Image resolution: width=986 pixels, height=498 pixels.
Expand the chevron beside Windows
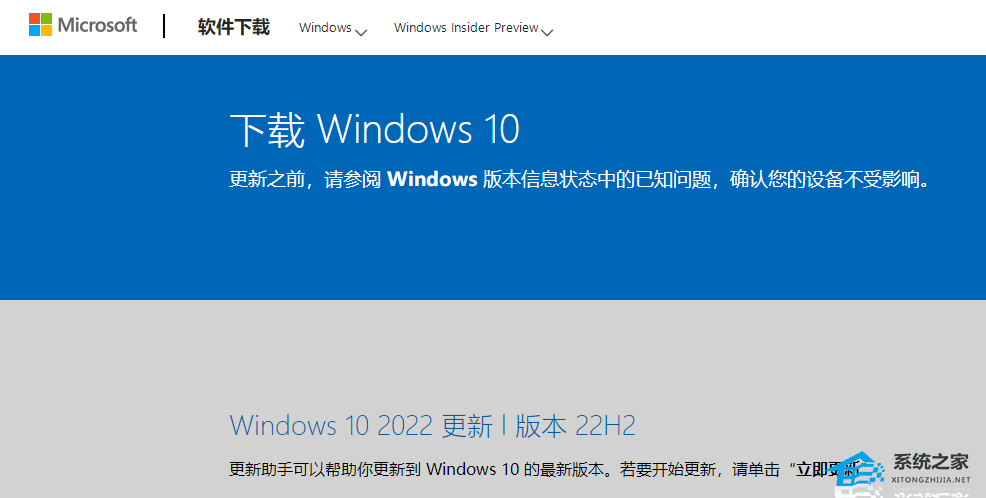[361, 31]
